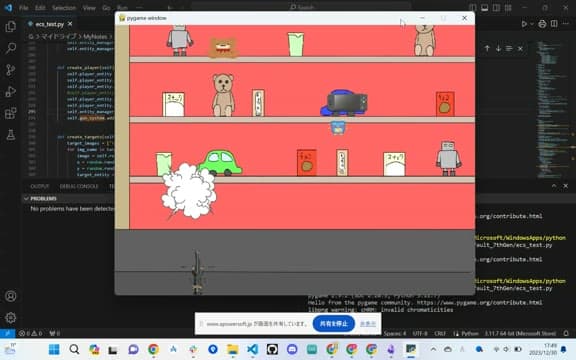Open the notifications bell in status bar
576x360 pixels.
[x=566, y=334]
